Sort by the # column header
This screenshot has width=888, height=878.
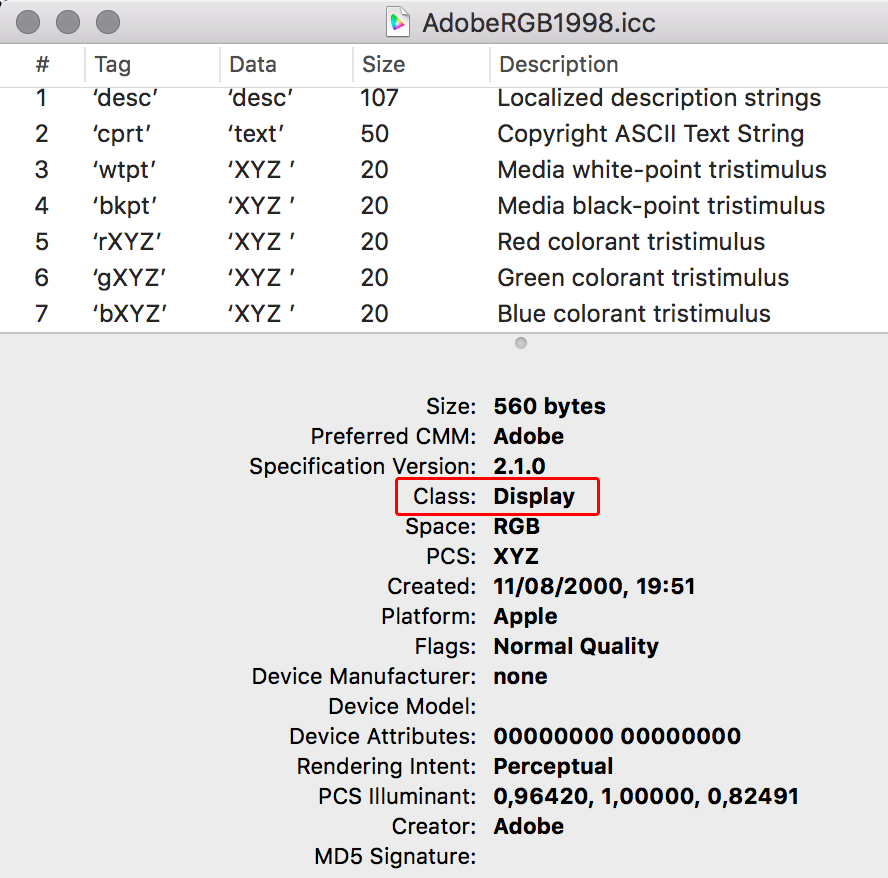[42, 65]
